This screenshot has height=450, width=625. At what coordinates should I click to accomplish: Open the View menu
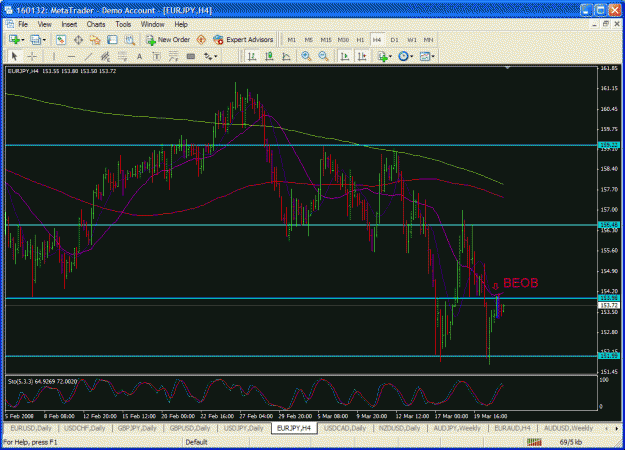pos(45,25)
